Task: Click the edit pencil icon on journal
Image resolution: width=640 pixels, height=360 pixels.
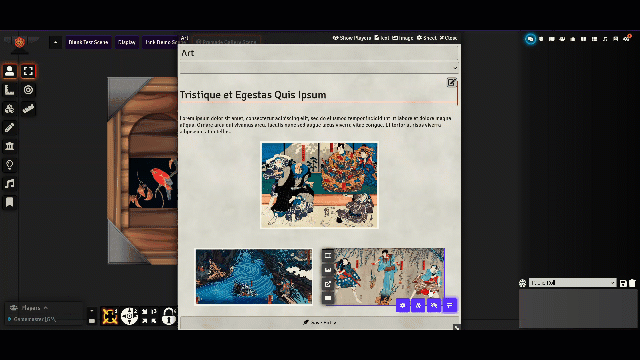Action: coord(451,82)
